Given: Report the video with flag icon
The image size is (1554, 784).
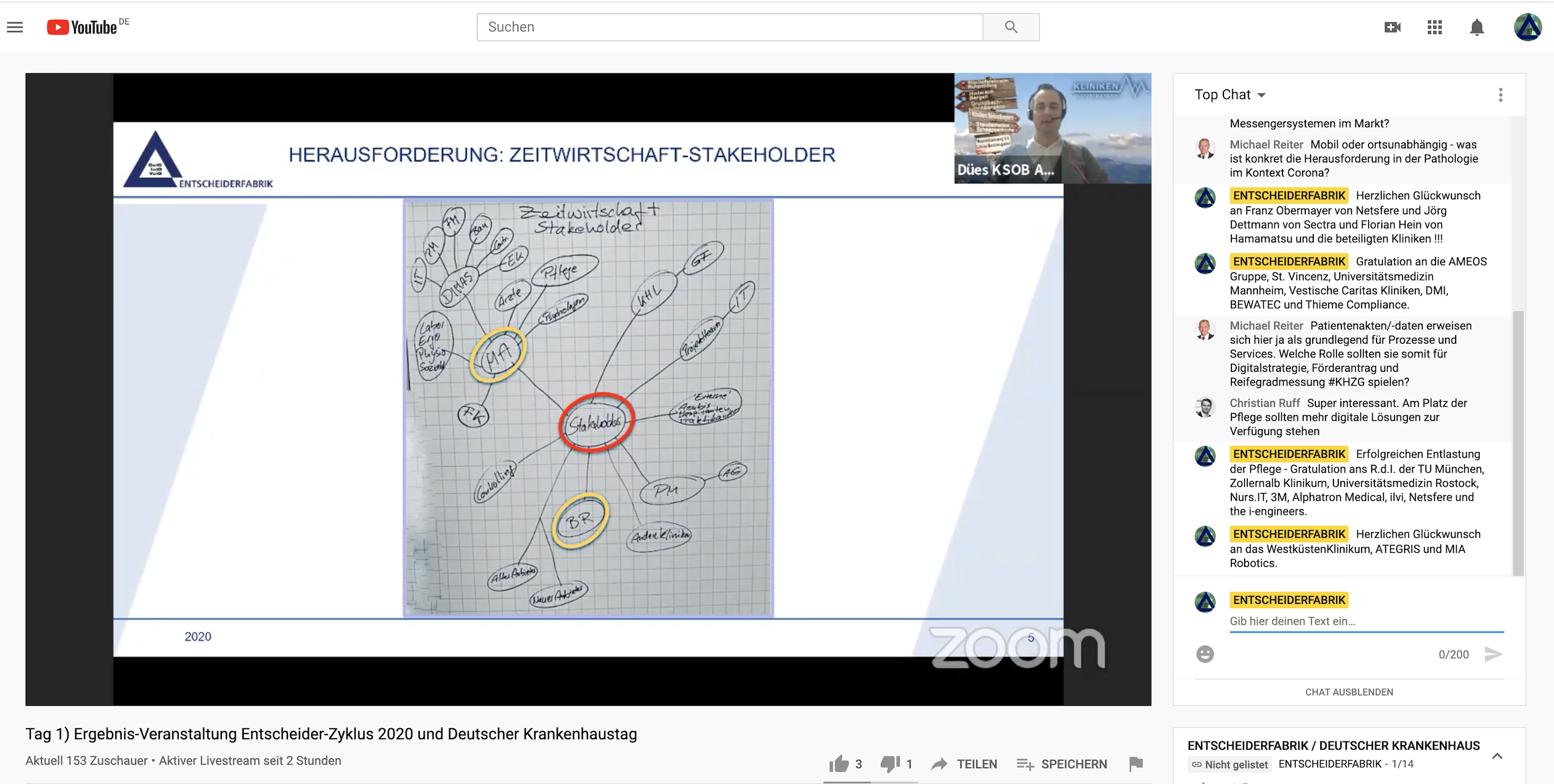Looking at the screenshot, I should (1136, 764).
